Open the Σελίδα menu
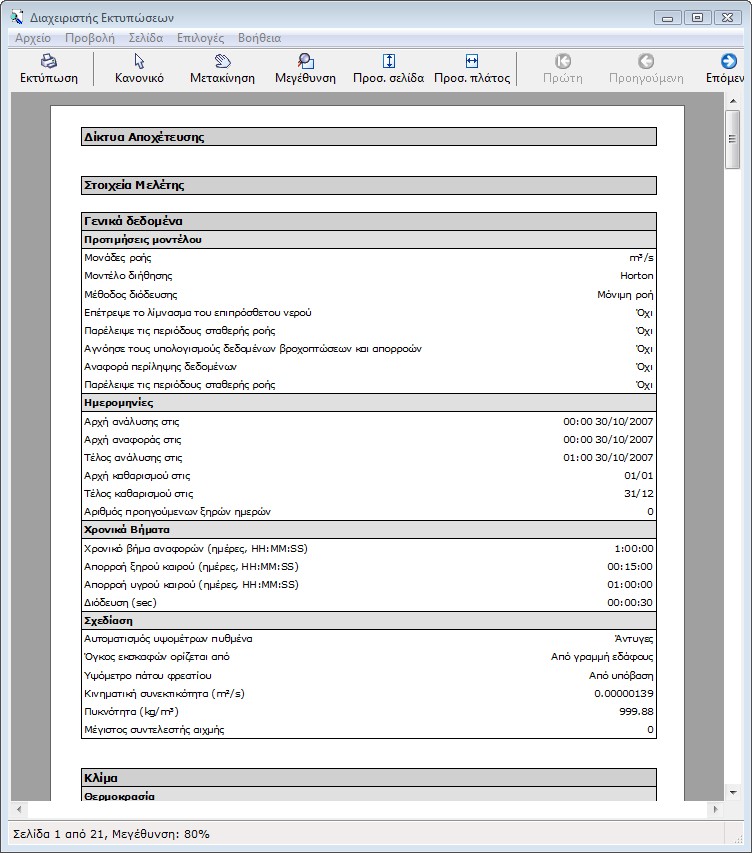 point(146,38)
